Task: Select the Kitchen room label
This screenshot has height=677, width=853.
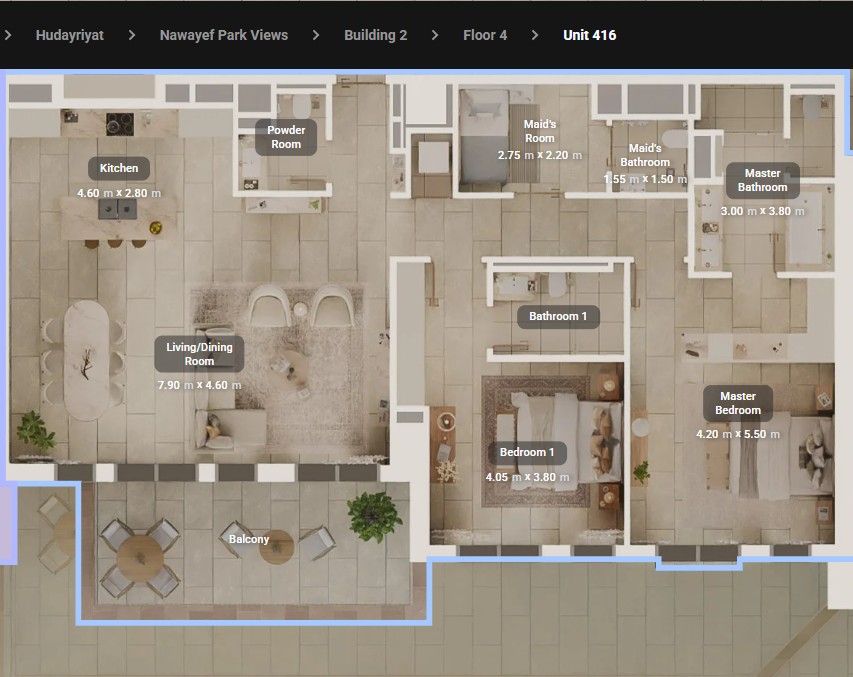Action: (119, 168)
